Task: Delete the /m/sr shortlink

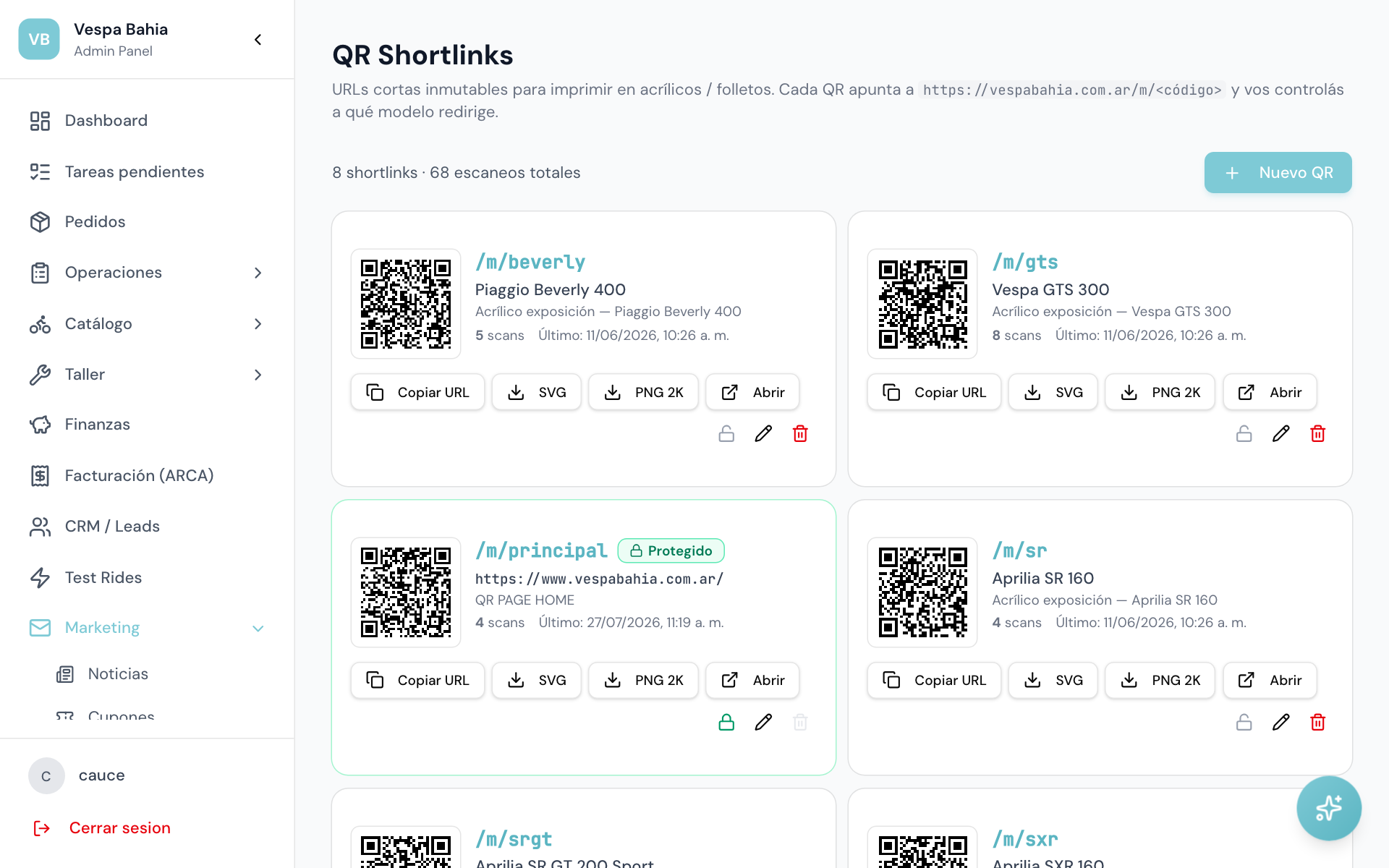Action: tap(1317, 722)
